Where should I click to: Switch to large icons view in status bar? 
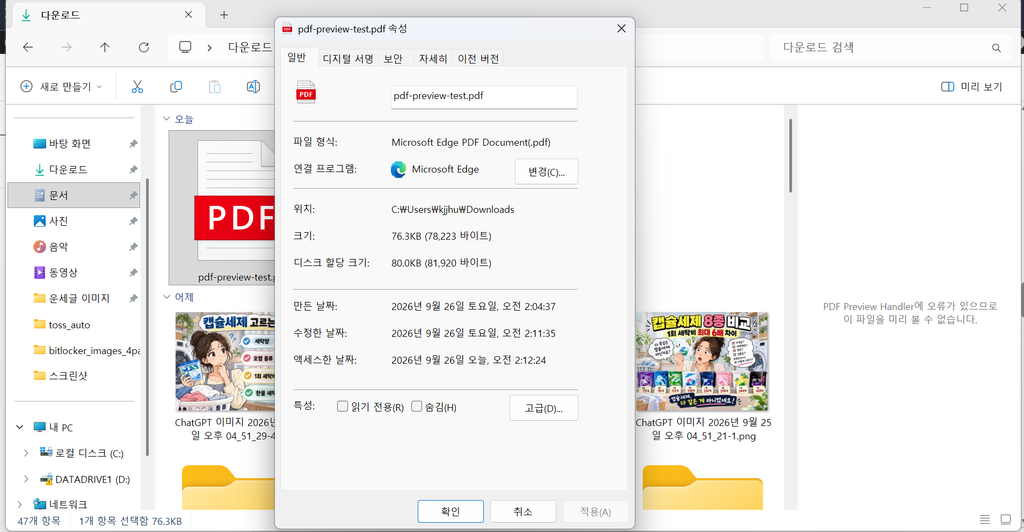1006,520
